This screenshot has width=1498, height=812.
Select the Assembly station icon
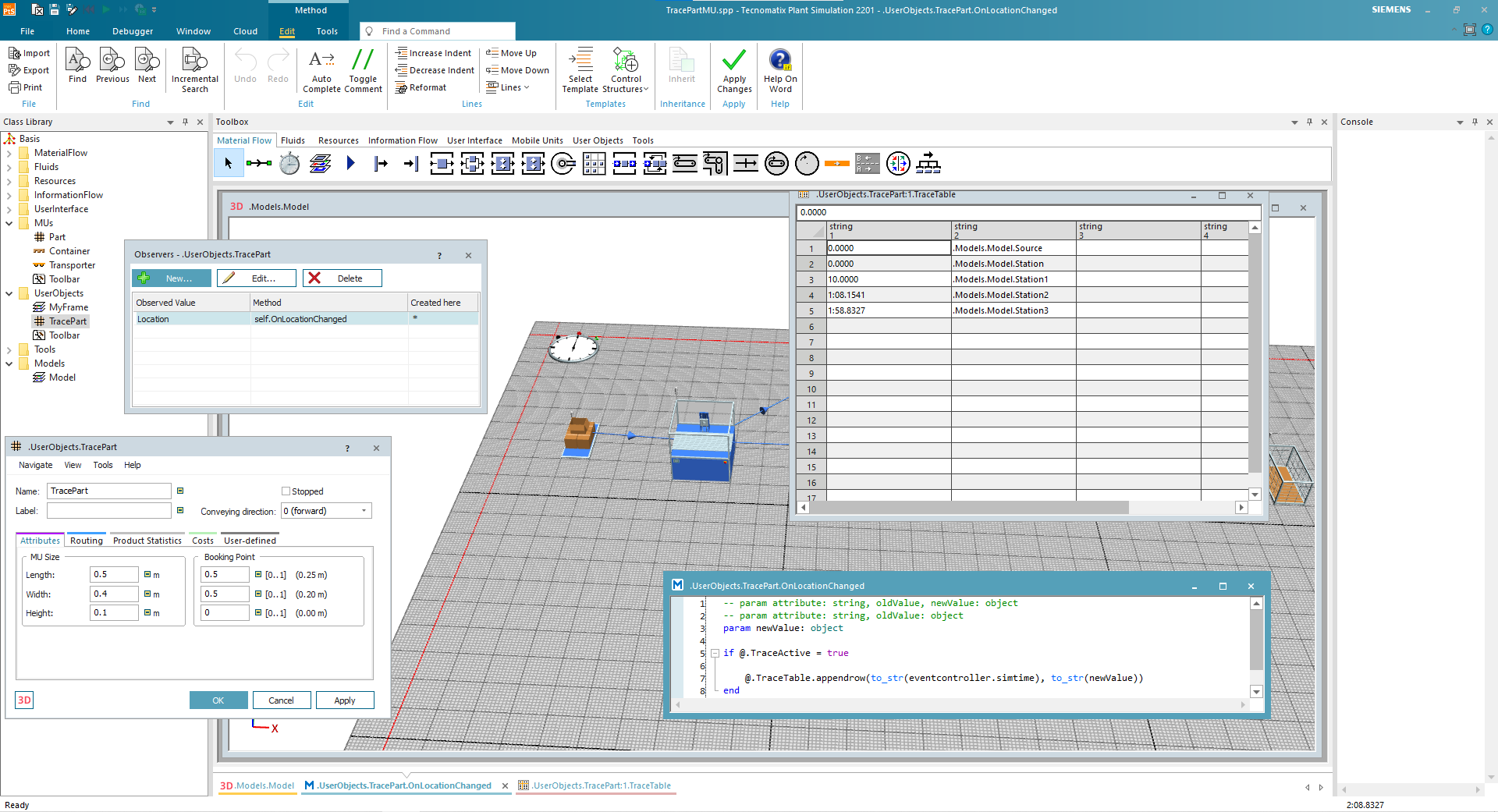[502, 163]
